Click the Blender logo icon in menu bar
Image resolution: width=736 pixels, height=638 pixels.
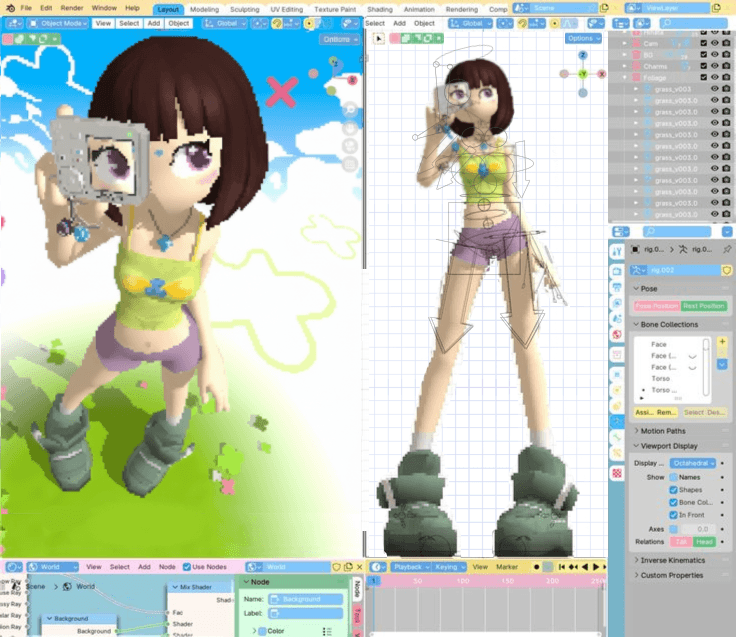click(x=9, y=8)
